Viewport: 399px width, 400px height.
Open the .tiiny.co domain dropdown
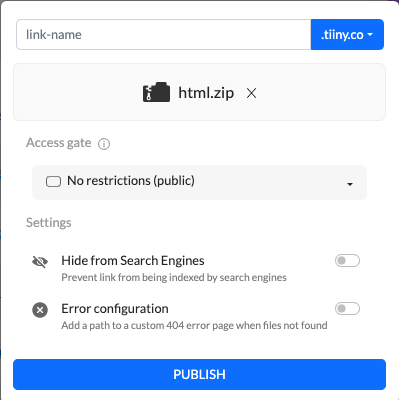click(347, 34)
